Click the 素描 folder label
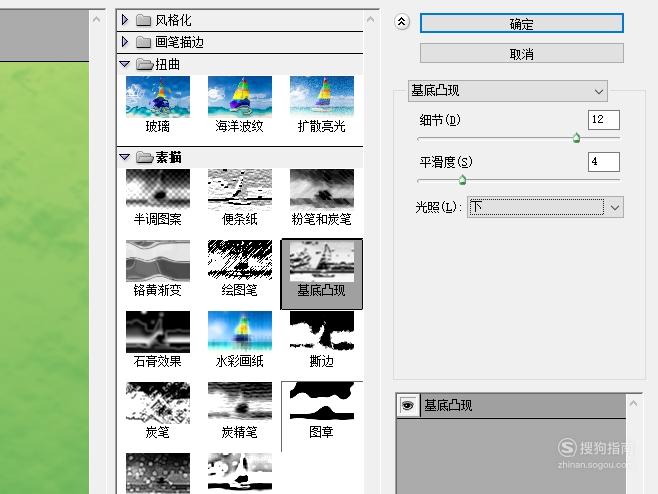Image resolution: width=658 pixels, height=494 pixels. click(168, 157)
